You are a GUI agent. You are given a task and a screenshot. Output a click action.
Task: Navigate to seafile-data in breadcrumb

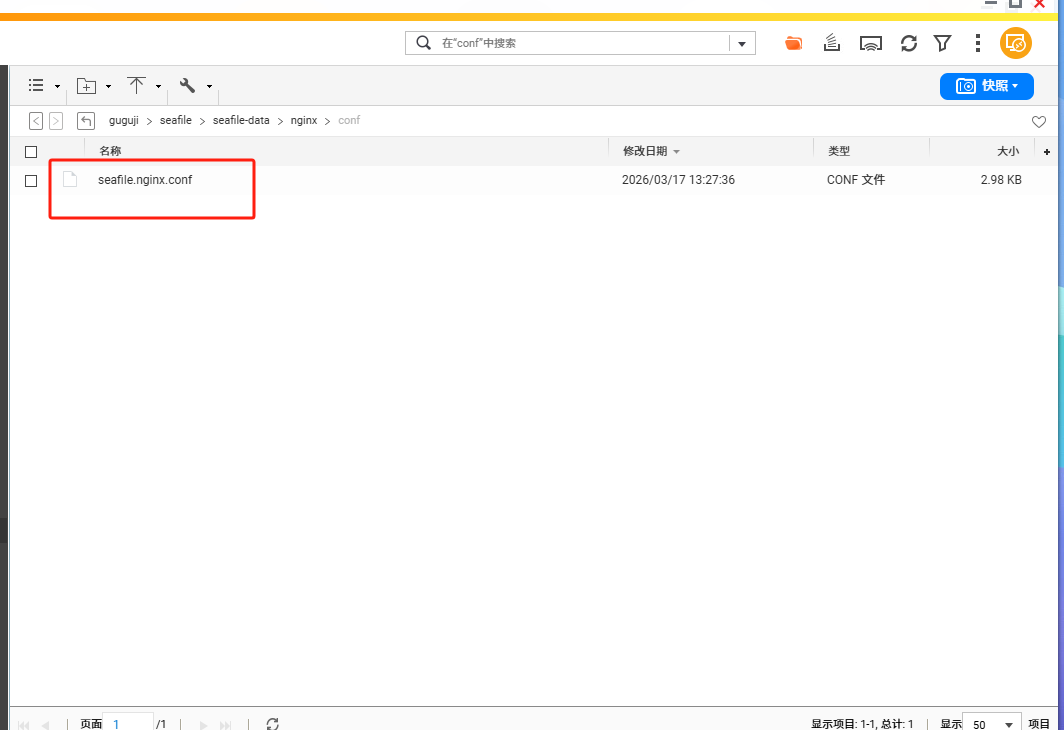coord(241,120)
